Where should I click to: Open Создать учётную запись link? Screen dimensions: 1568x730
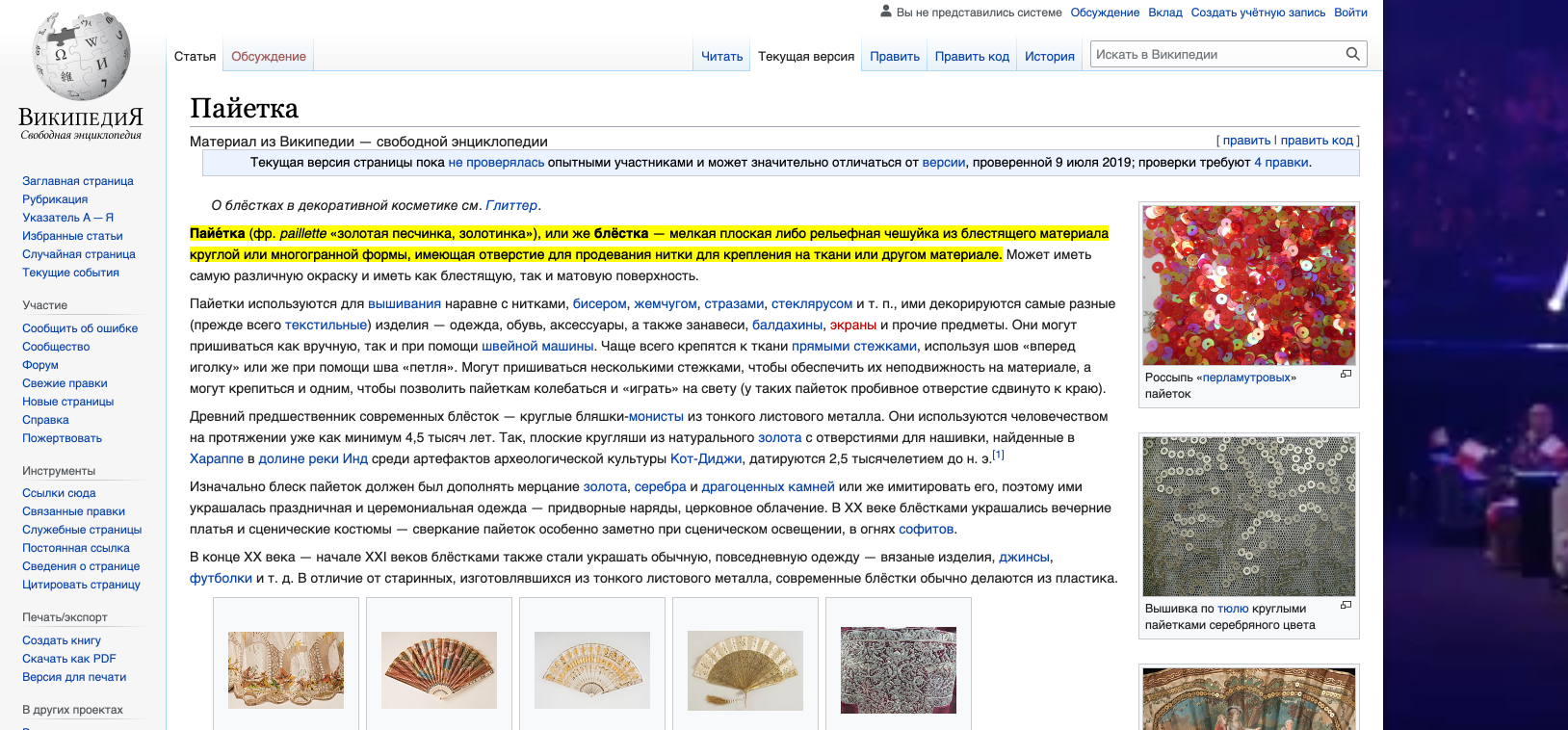click(1258, 13)
